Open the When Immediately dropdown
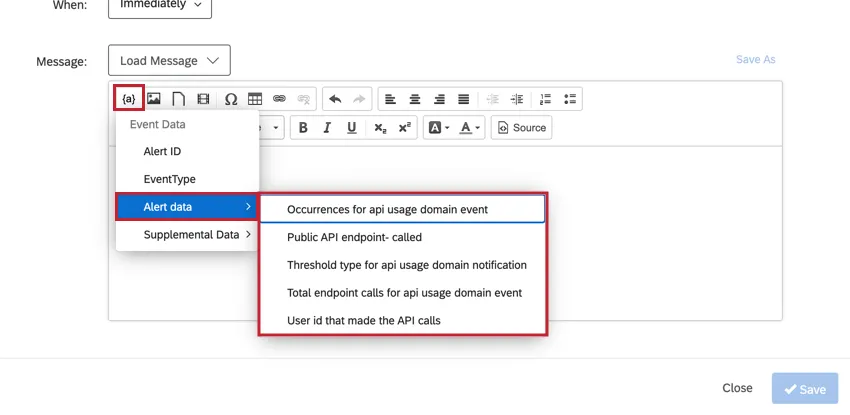Image resolution: width=850 pixels, height=415 pixels. (x=160, y=5)
